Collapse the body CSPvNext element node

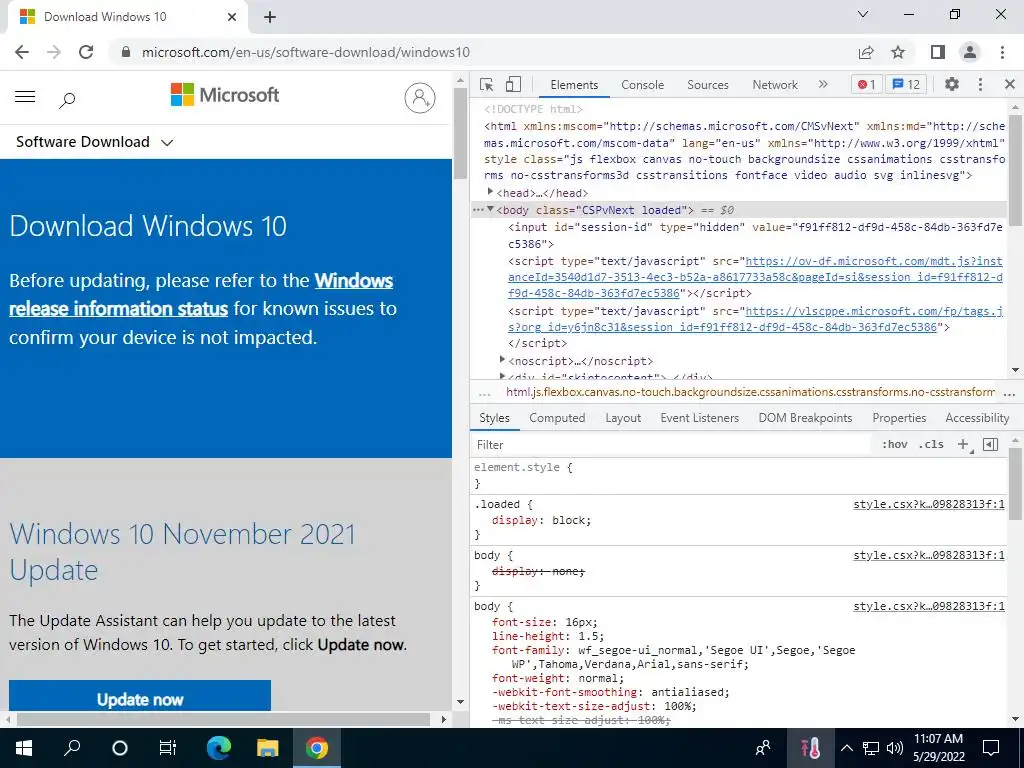click(490, 209)
